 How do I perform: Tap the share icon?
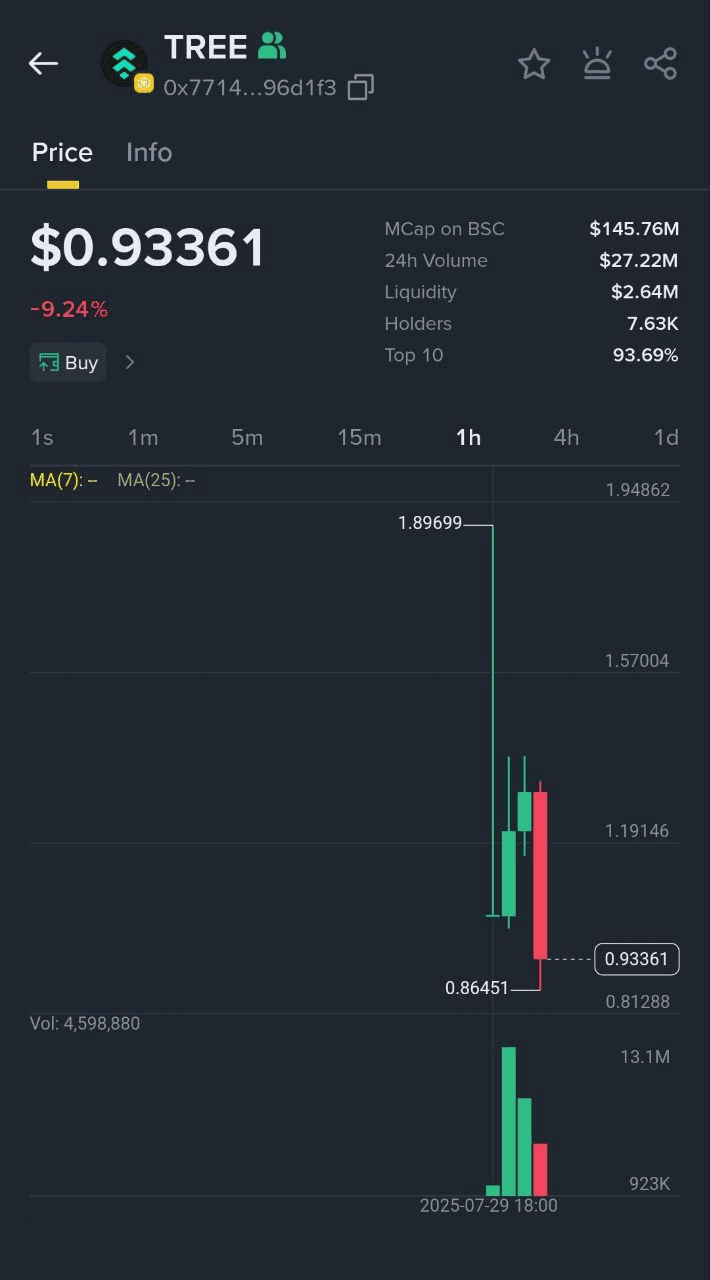click(660, 64)
